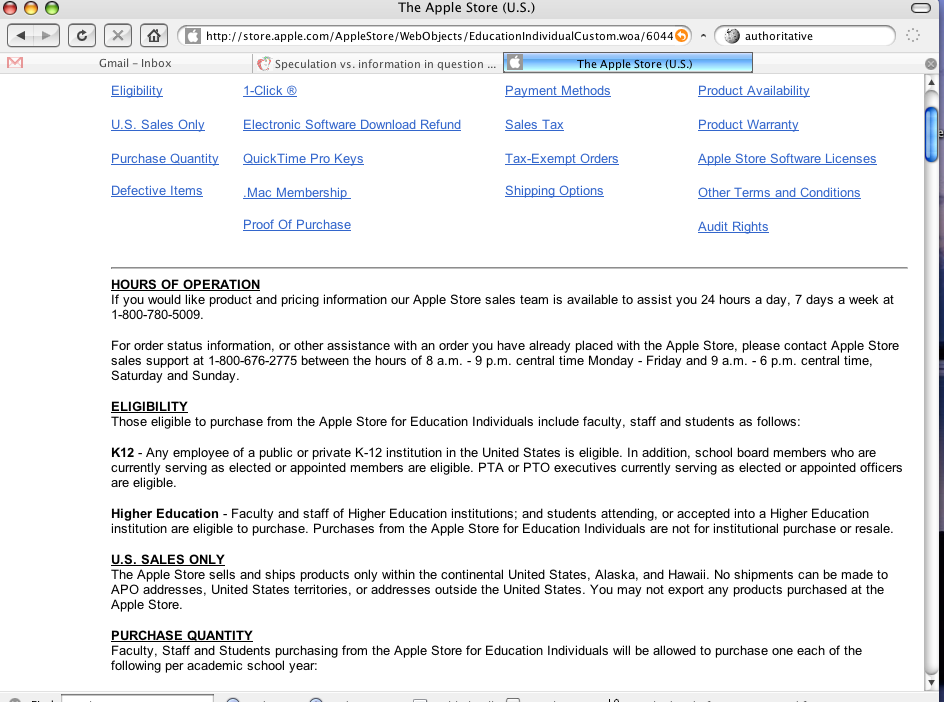Viewport: 944px width, 702px height.
Task: Open Apple Store Software Licenses link
Action: (x=787, y=159)
